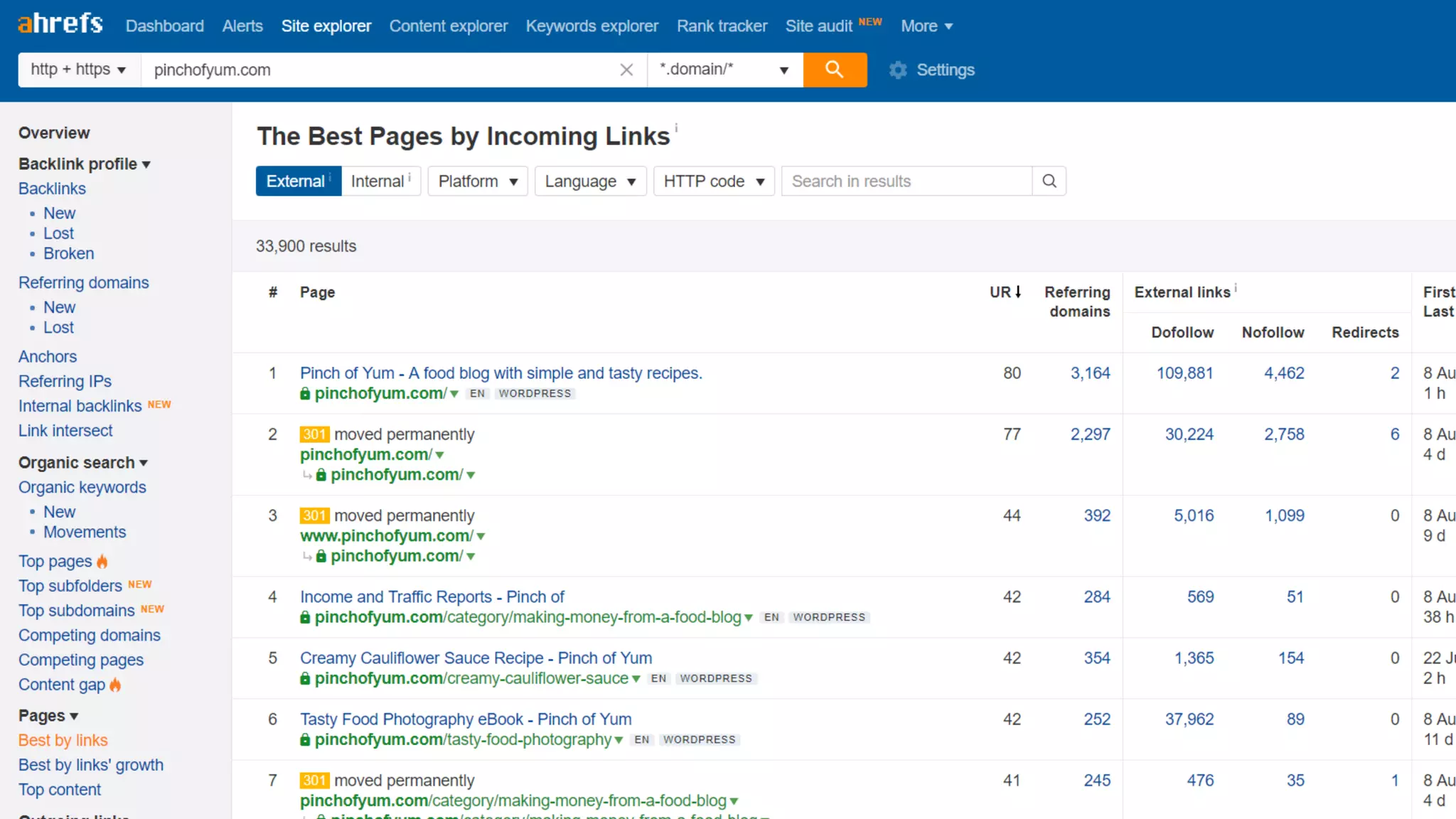Click the Search in results field
This screenshot has height=819, width=1456.
[906, 181]
